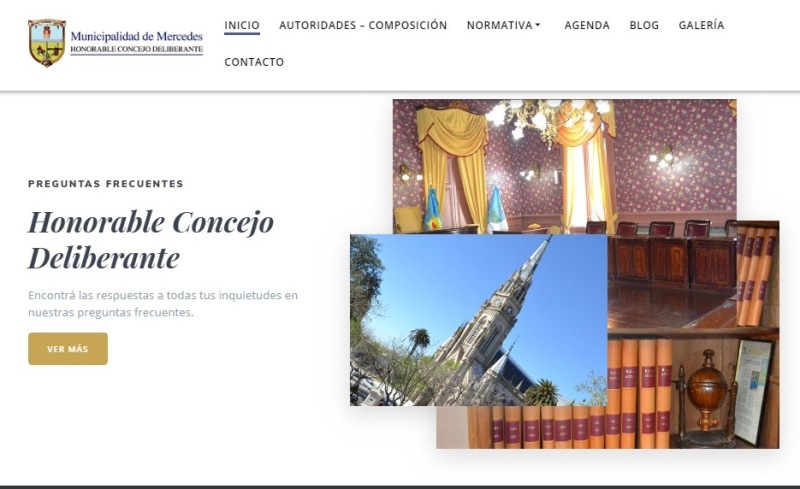The image size is (800, 489).
Task: Navigate to the AGENDA page
Action: [x=587, y=26]
